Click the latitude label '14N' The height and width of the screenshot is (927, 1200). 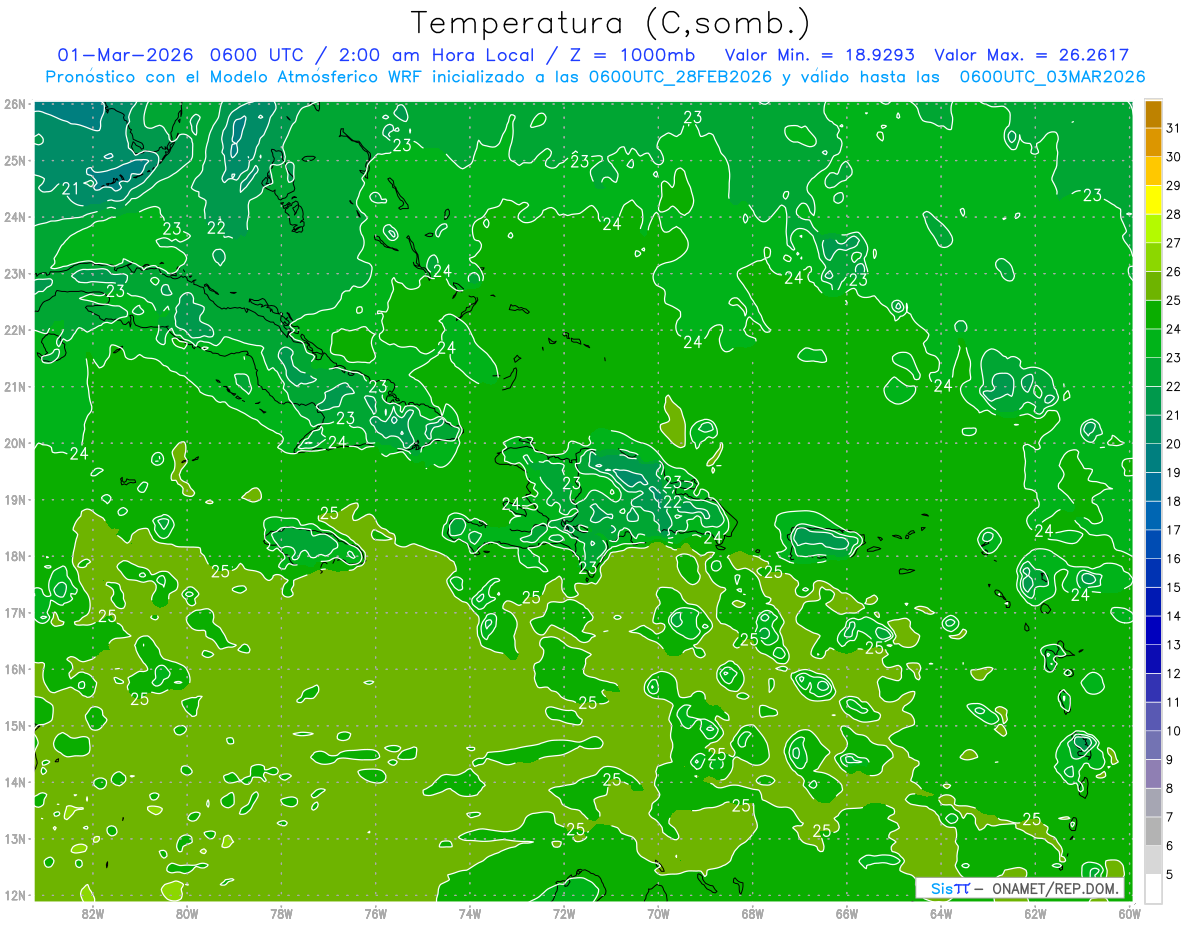(x=14, y=782)
